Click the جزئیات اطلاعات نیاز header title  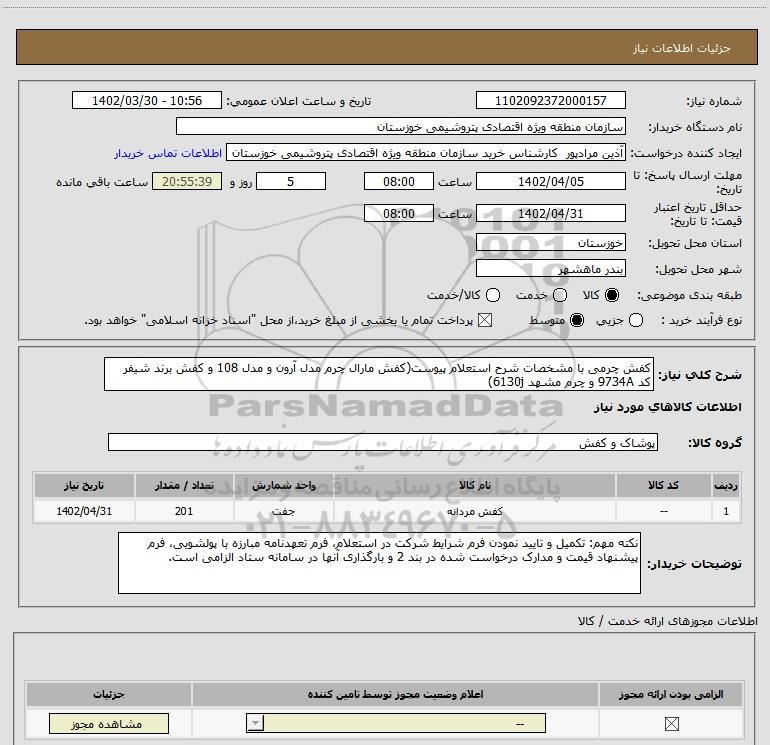click(682, 48)
